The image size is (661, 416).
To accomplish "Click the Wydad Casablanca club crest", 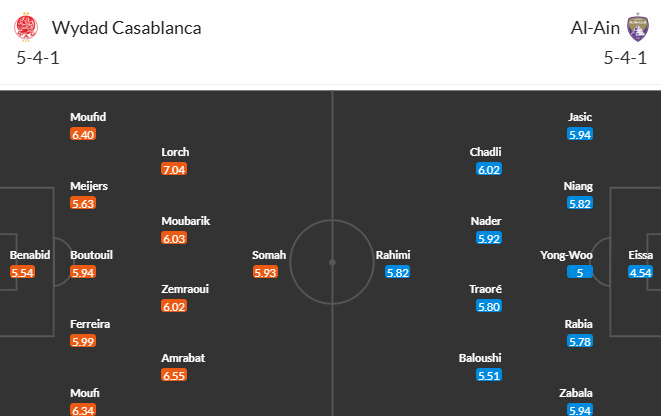I will tap(26, 27).
